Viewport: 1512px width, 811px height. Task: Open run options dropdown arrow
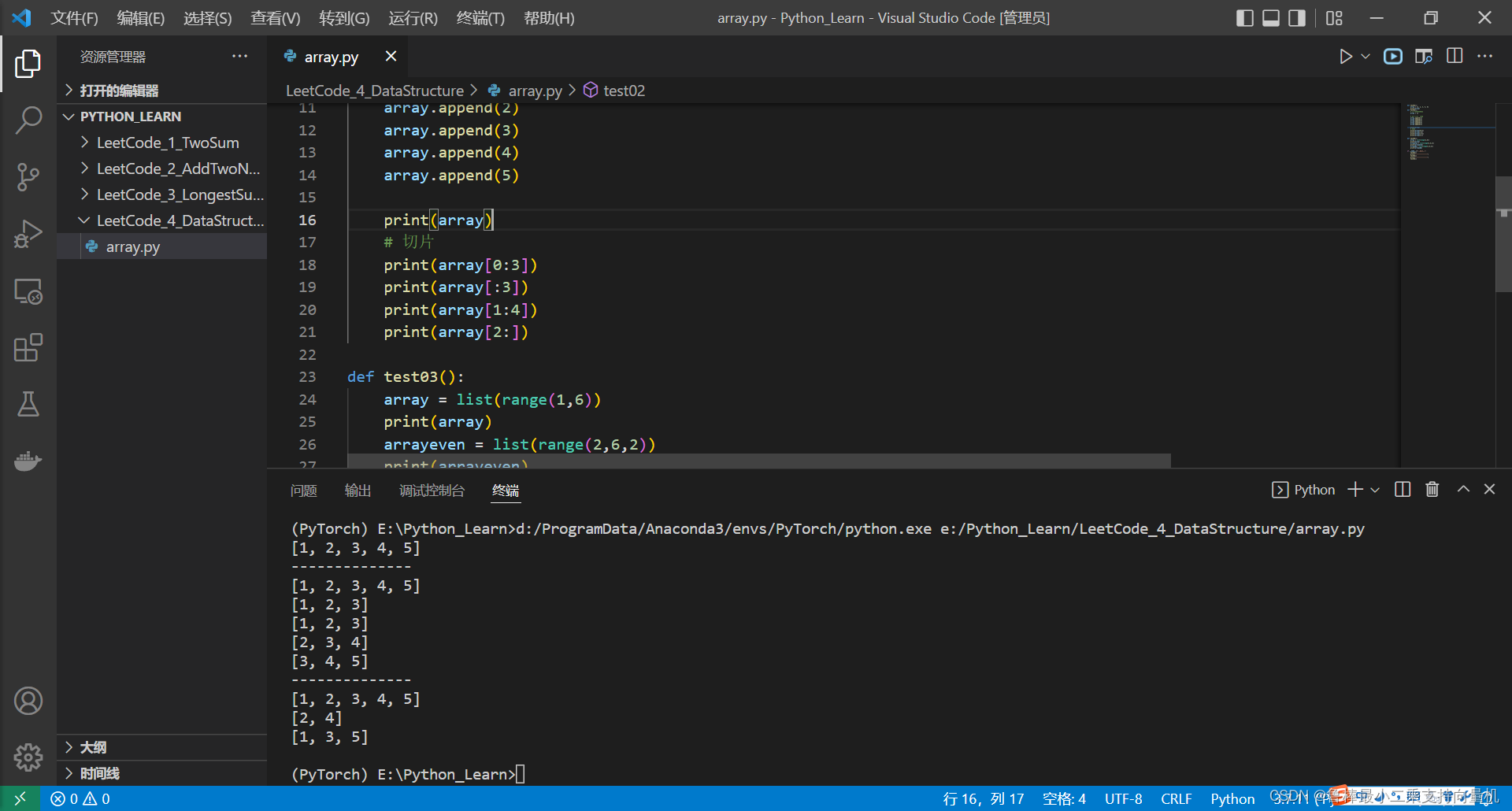[1366, 57]
